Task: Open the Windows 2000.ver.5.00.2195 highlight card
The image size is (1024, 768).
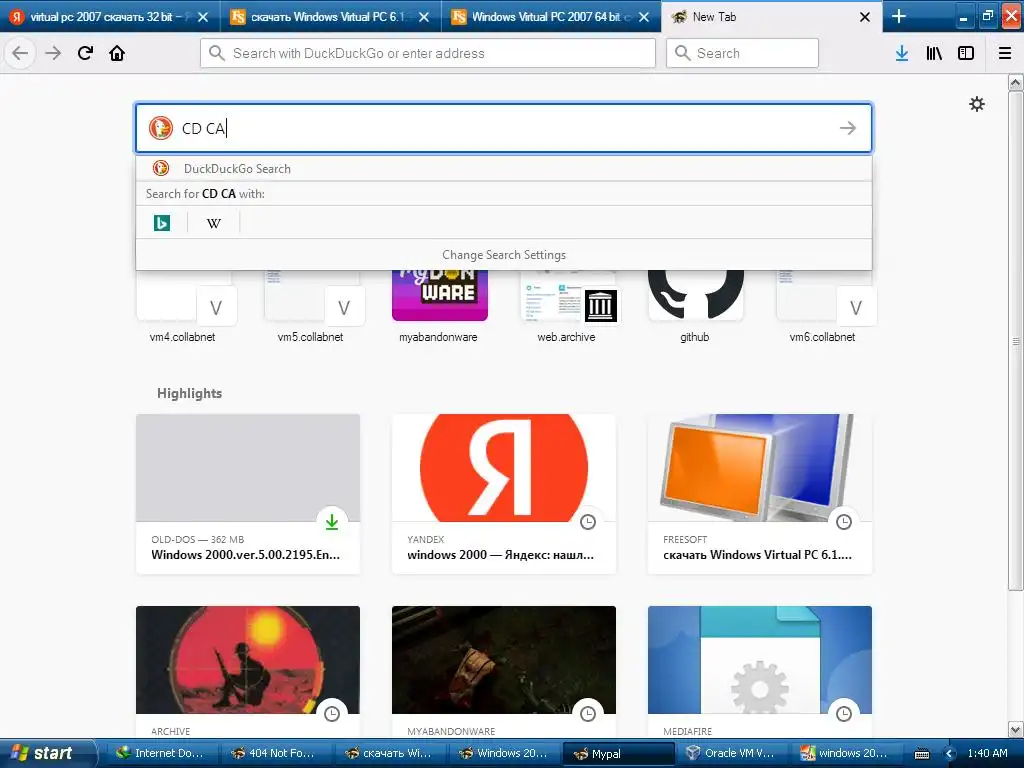Action: click(x=248, y=494)
